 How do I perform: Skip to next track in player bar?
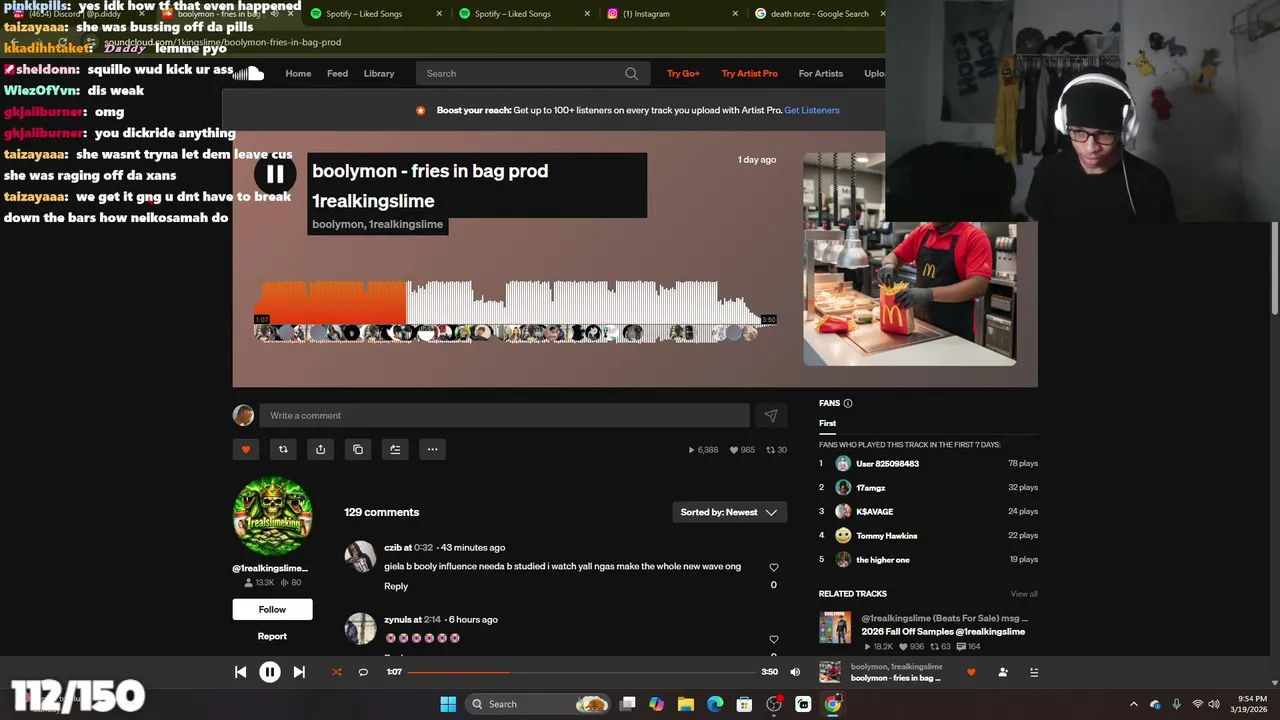[x=299, y=672]
